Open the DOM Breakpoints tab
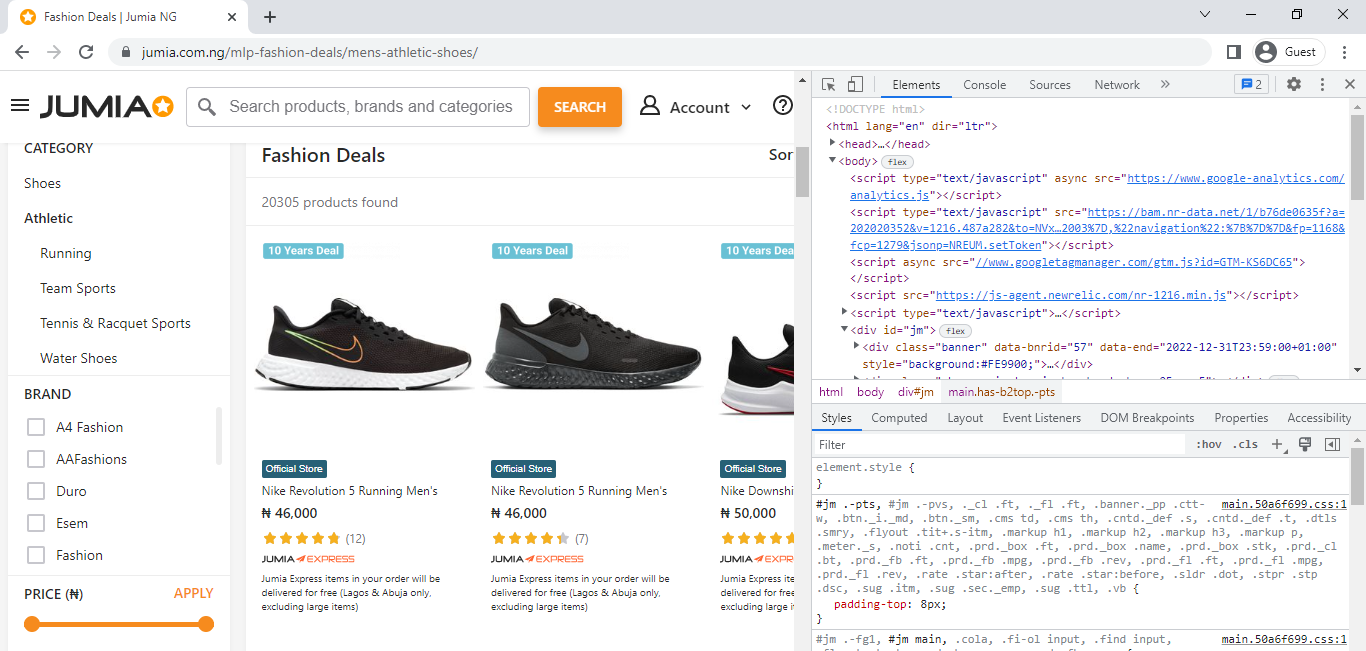The image size is (1366, 651). [x=1147, y=418]
